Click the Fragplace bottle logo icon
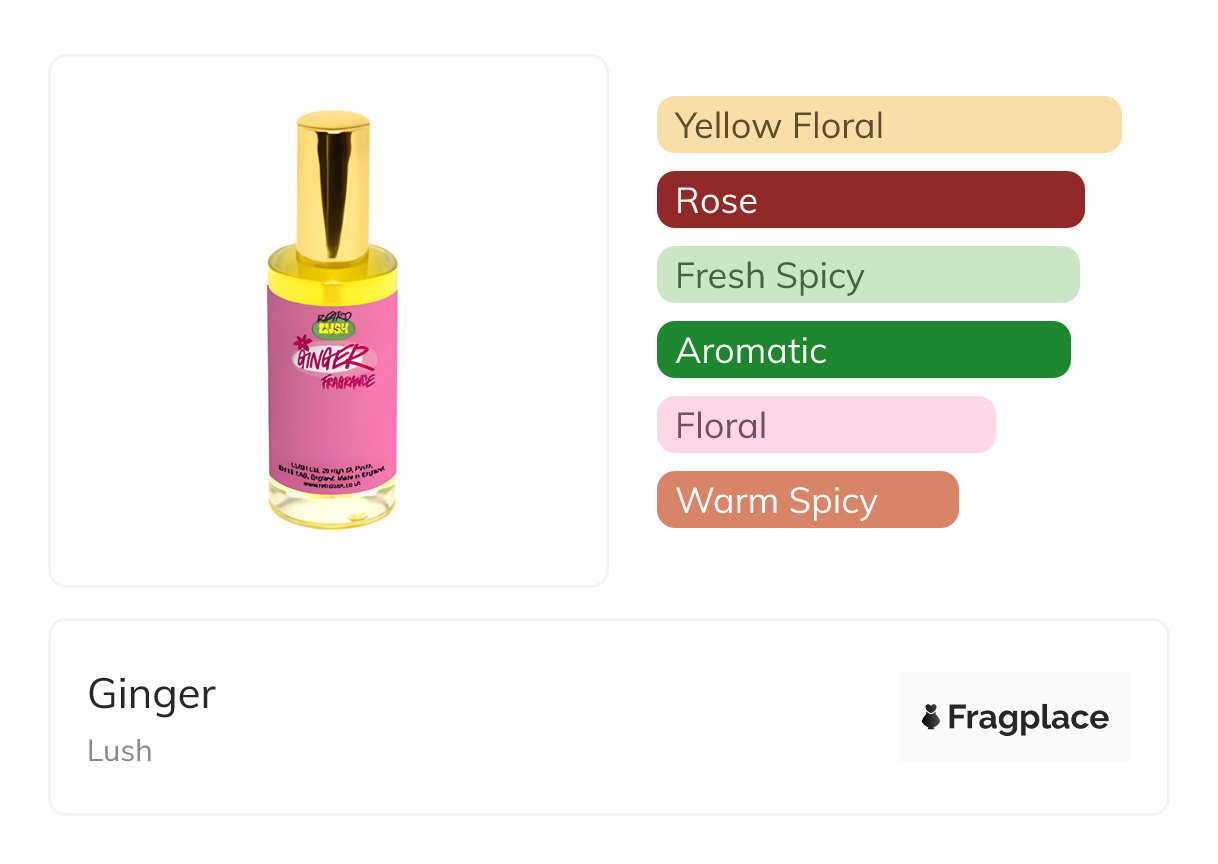Screen dimensions: 1218x864 [931, 717]
